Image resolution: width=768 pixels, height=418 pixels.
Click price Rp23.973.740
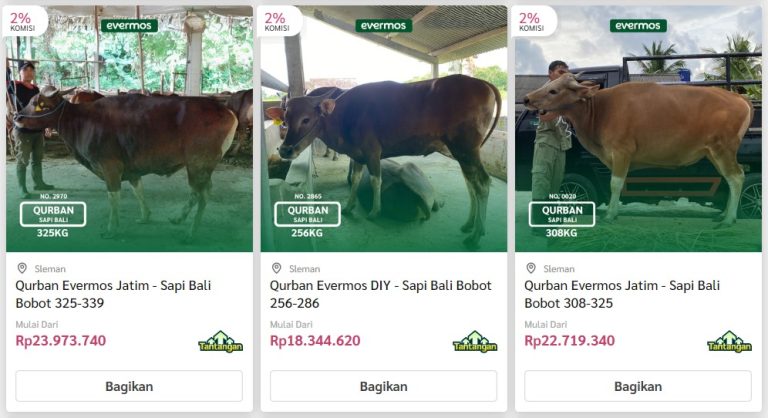[61, 341]
